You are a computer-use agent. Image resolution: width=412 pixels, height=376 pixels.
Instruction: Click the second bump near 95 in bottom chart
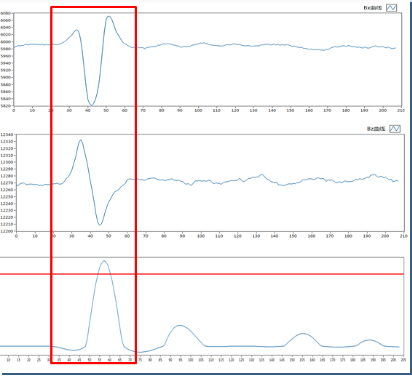point(180,326)
